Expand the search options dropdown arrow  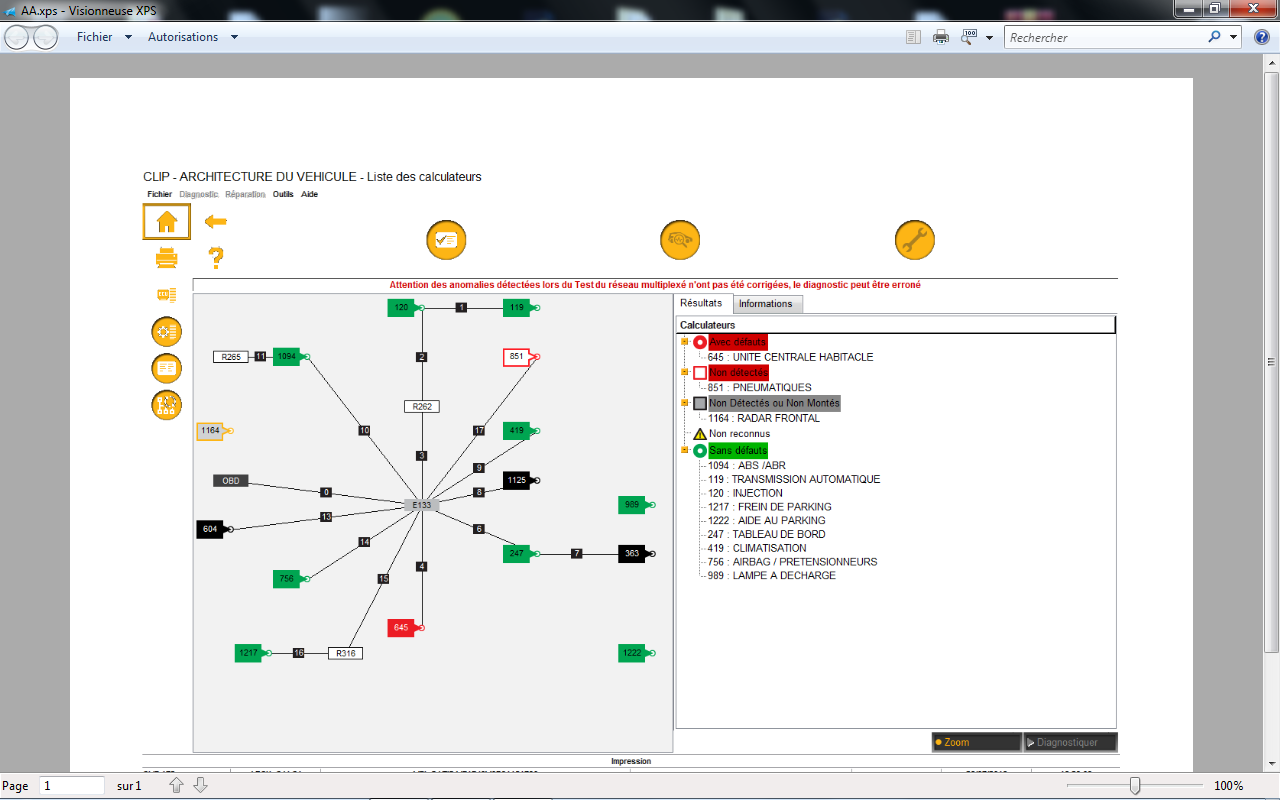click(x=1233, y=37)
